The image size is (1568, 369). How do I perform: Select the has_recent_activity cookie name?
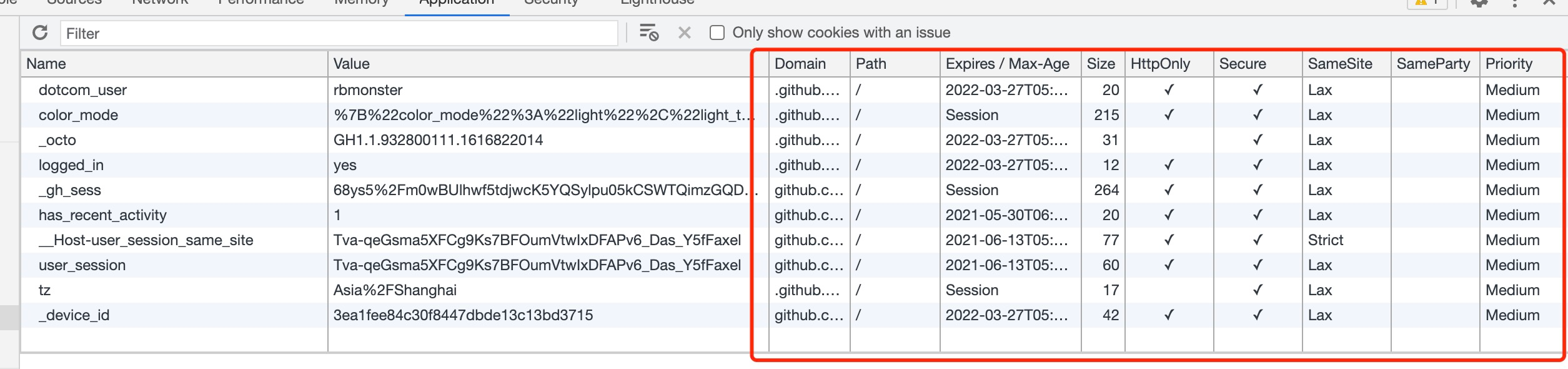pyautogui.click(x=102, y=215)
